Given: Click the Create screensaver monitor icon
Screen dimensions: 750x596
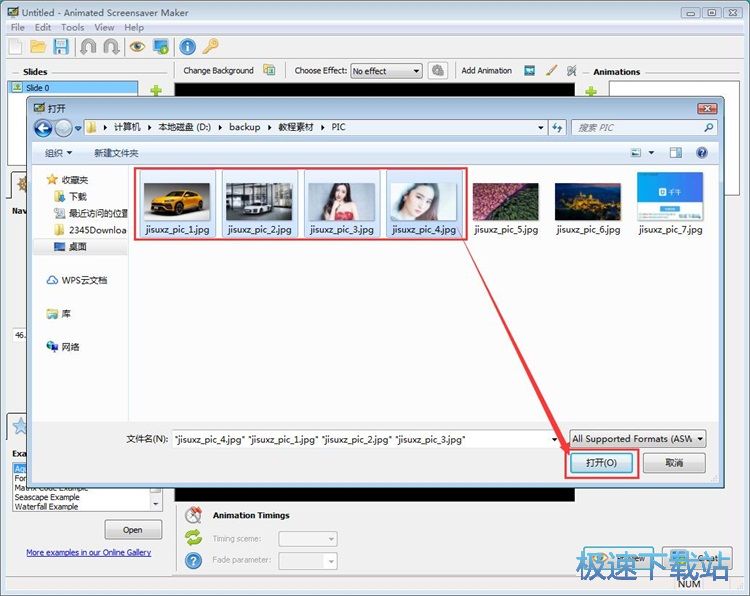Looking at the screenshot, I should pyautogui.click(x=161, y=47).
